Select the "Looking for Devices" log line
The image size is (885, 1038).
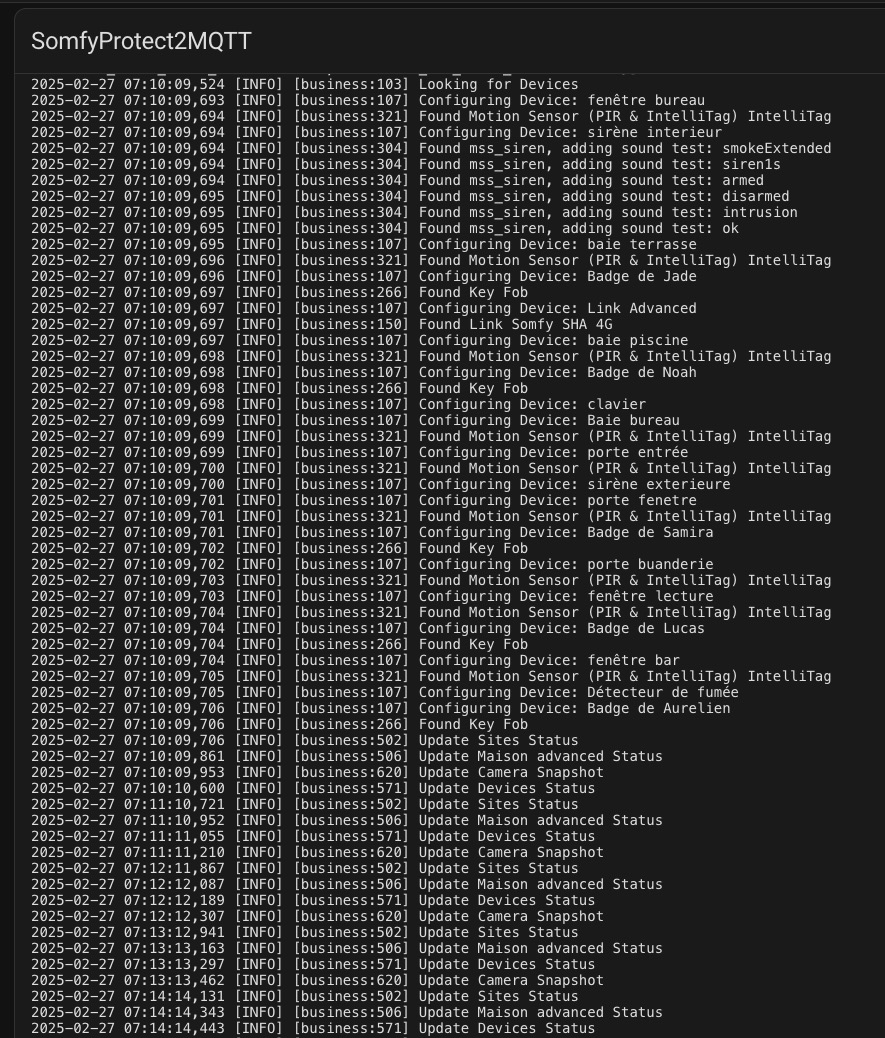(x=304, y=84)
